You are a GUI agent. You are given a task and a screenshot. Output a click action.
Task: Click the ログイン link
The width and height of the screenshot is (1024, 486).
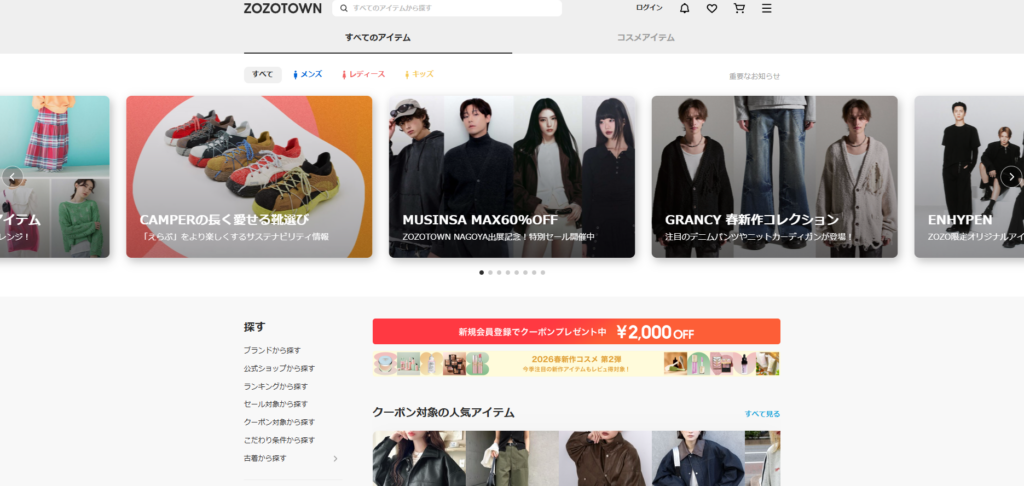point(649,8)
